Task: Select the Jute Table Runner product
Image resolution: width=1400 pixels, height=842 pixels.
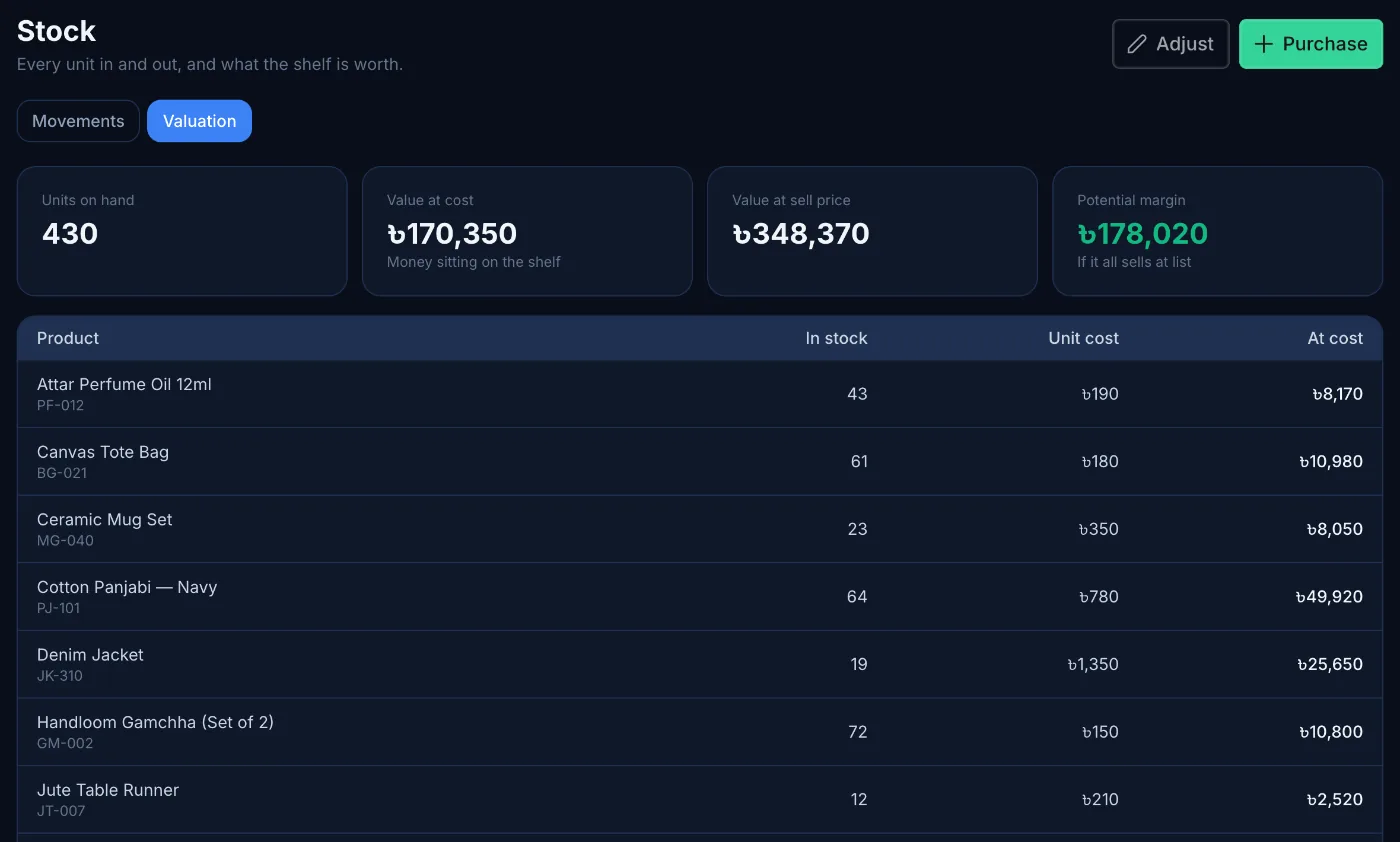Action: click(108, 790)
